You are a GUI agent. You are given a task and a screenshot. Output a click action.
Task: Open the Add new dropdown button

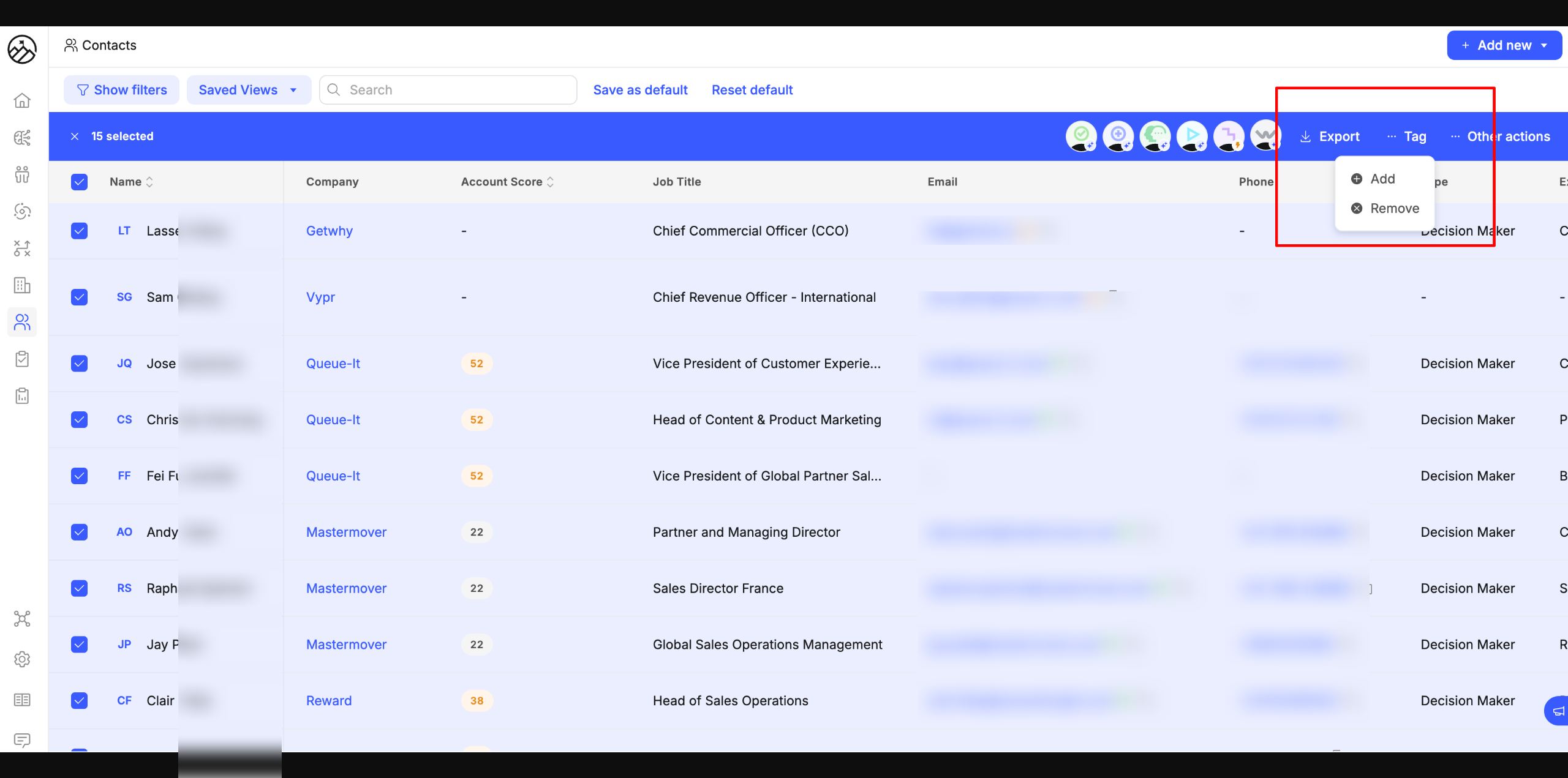click(x=1504, y=45)
